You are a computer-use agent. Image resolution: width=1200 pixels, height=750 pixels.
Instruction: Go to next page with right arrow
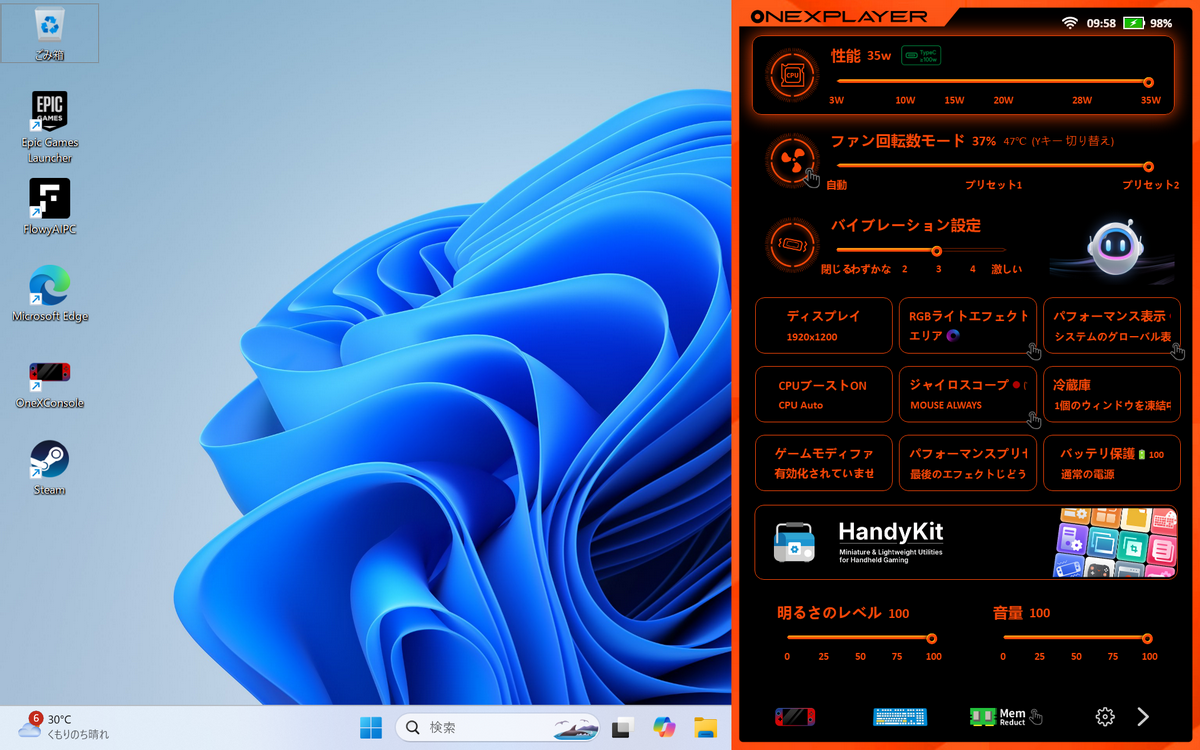(x=1143, y=716)
